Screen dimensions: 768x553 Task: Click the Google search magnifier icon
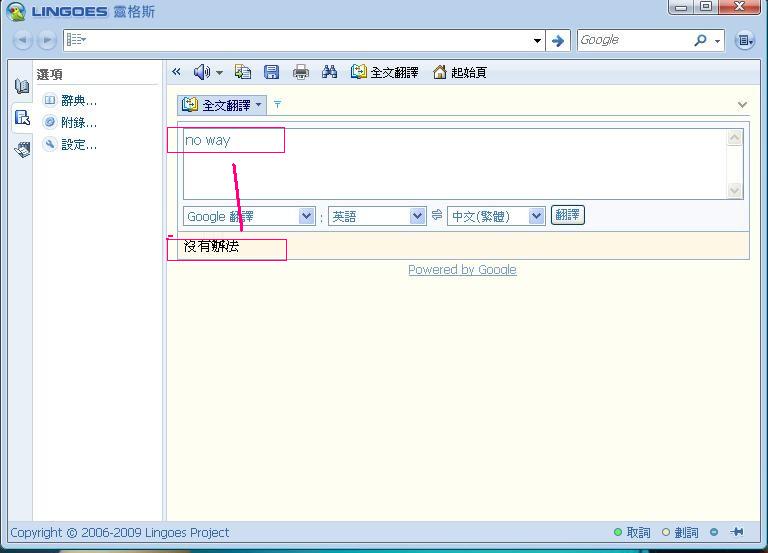point(700,40)
